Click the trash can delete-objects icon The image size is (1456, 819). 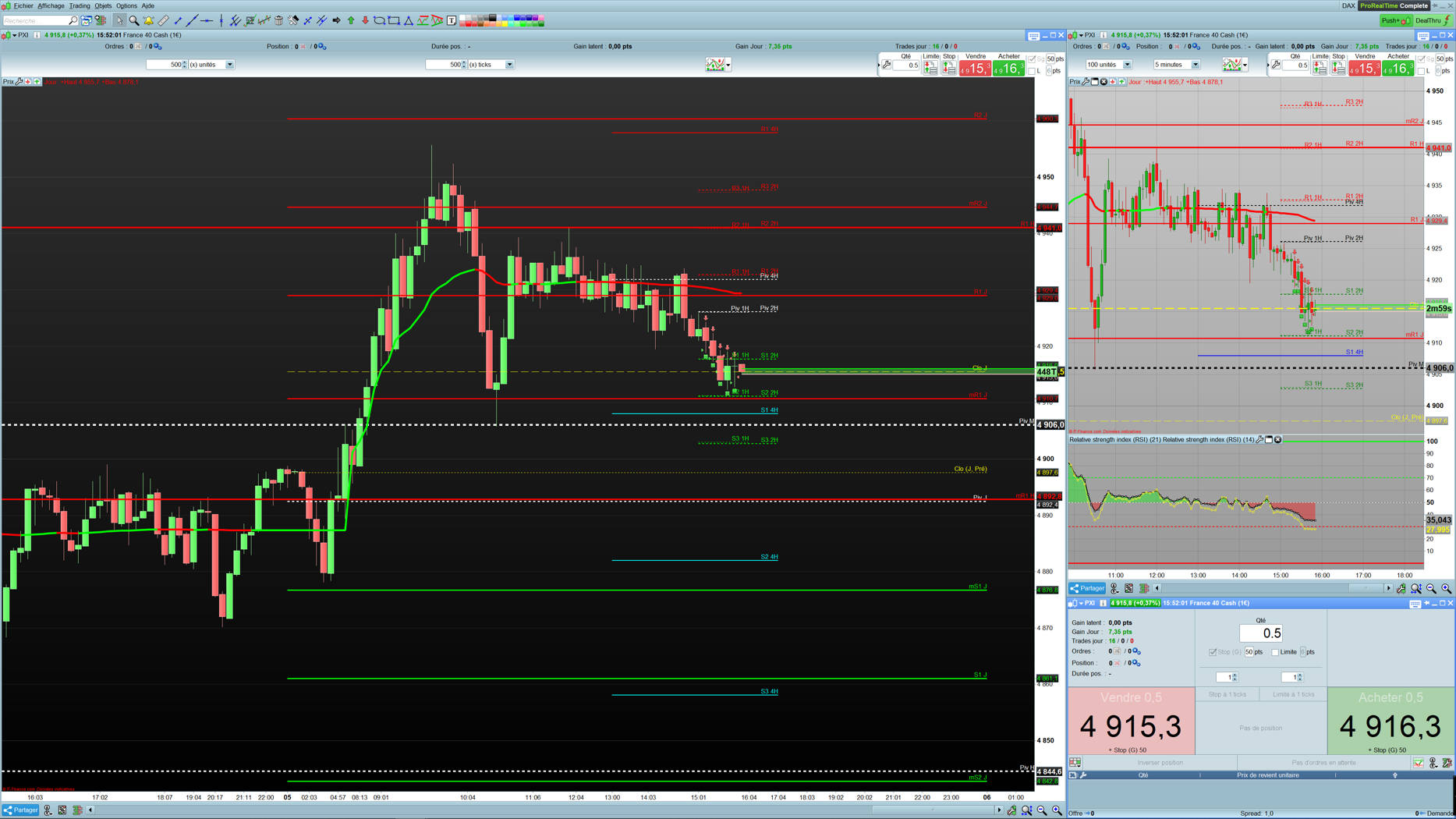pyautogui.click(x=278, y=20)
